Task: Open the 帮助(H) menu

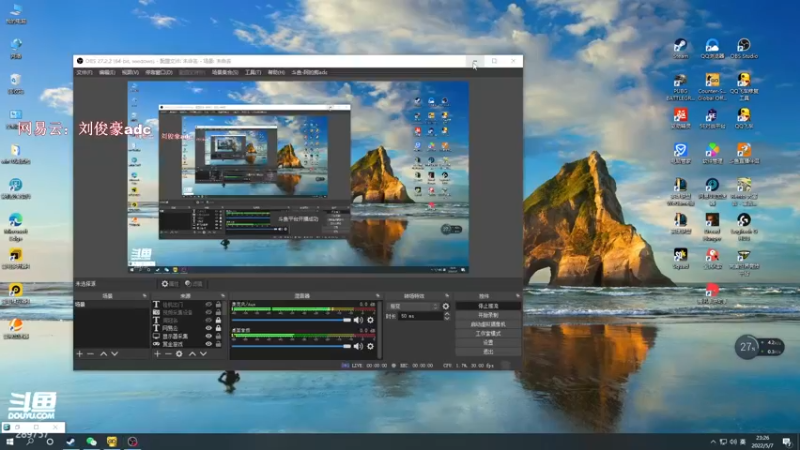Action: pyautogui.click(x=276, y=72)
